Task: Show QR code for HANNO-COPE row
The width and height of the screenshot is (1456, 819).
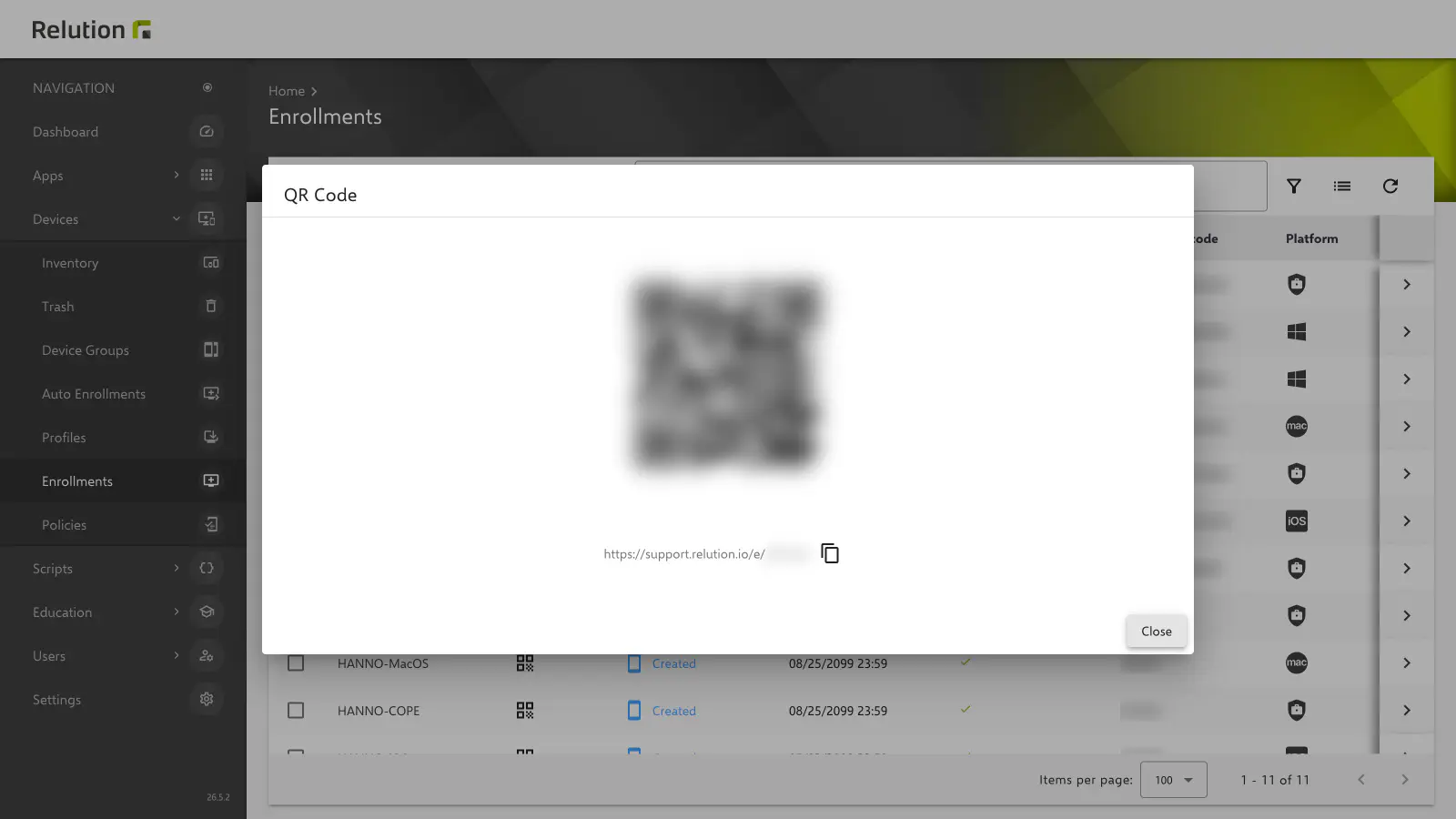Action: point(525,711)
